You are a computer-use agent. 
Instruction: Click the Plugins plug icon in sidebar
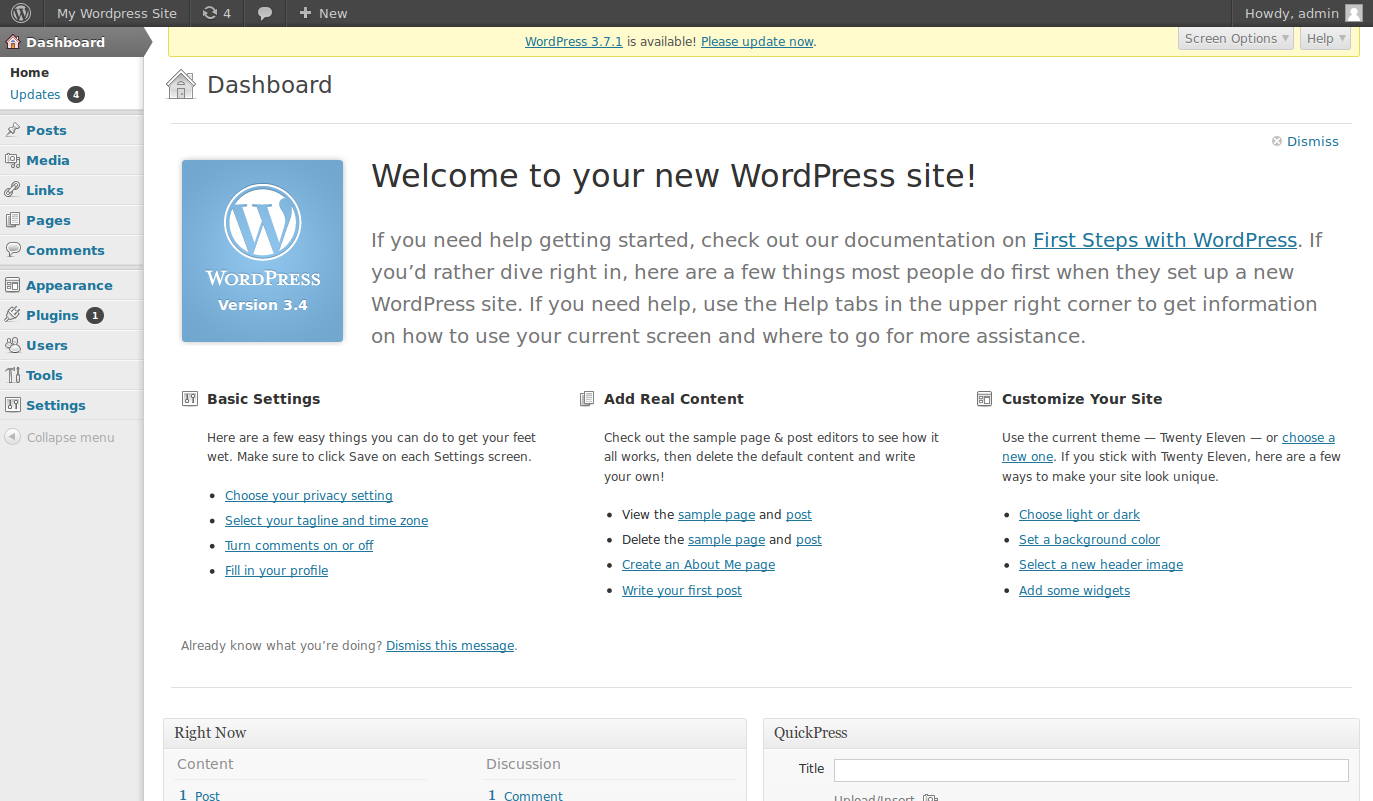(13, 315)
